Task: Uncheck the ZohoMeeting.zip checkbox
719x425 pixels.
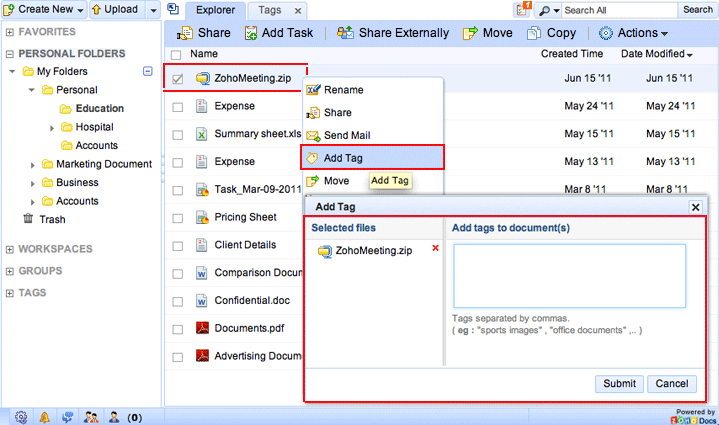Action: pyautogui.click(x=177, y=79)
